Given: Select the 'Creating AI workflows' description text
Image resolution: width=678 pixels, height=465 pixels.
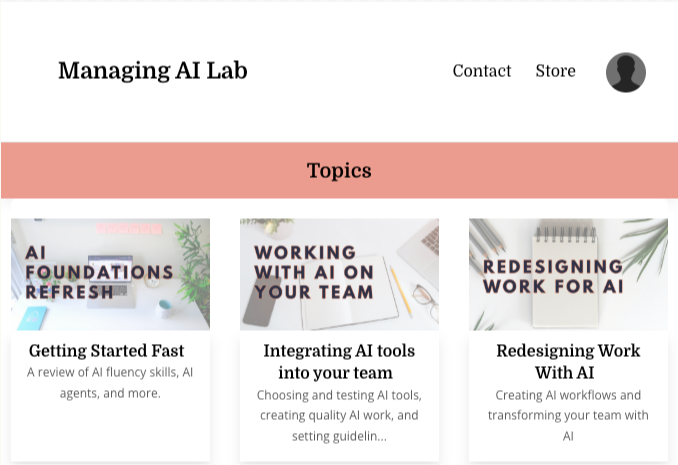Looking at the screenshot, I should (x=568, y=416).
